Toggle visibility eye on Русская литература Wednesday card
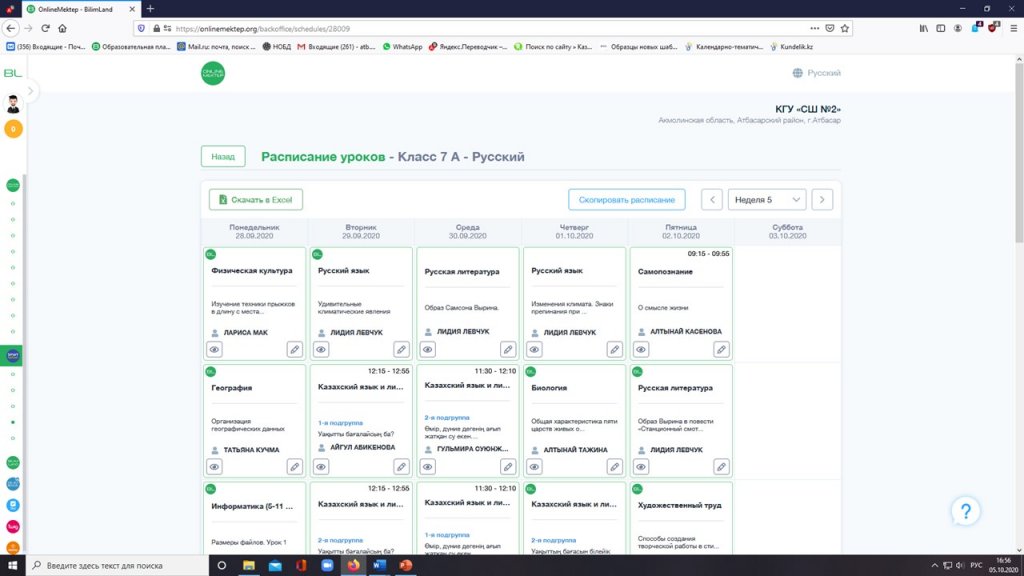Viewport: 1024px width, 576px height. (428, 349)
